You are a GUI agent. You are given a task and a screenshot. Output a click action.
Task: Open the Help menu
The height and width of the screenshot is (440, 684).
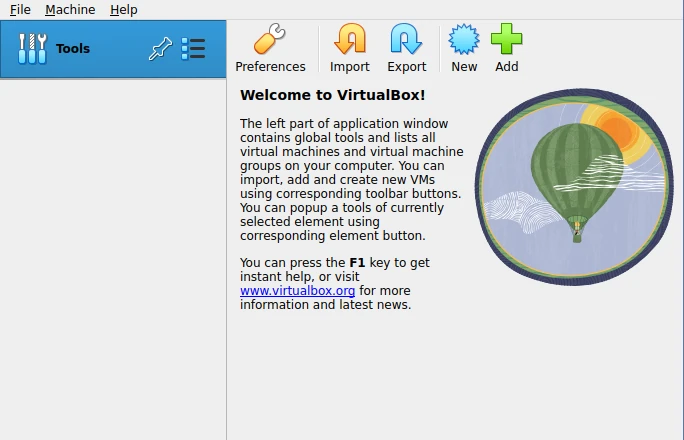click(x=124, y=9)
